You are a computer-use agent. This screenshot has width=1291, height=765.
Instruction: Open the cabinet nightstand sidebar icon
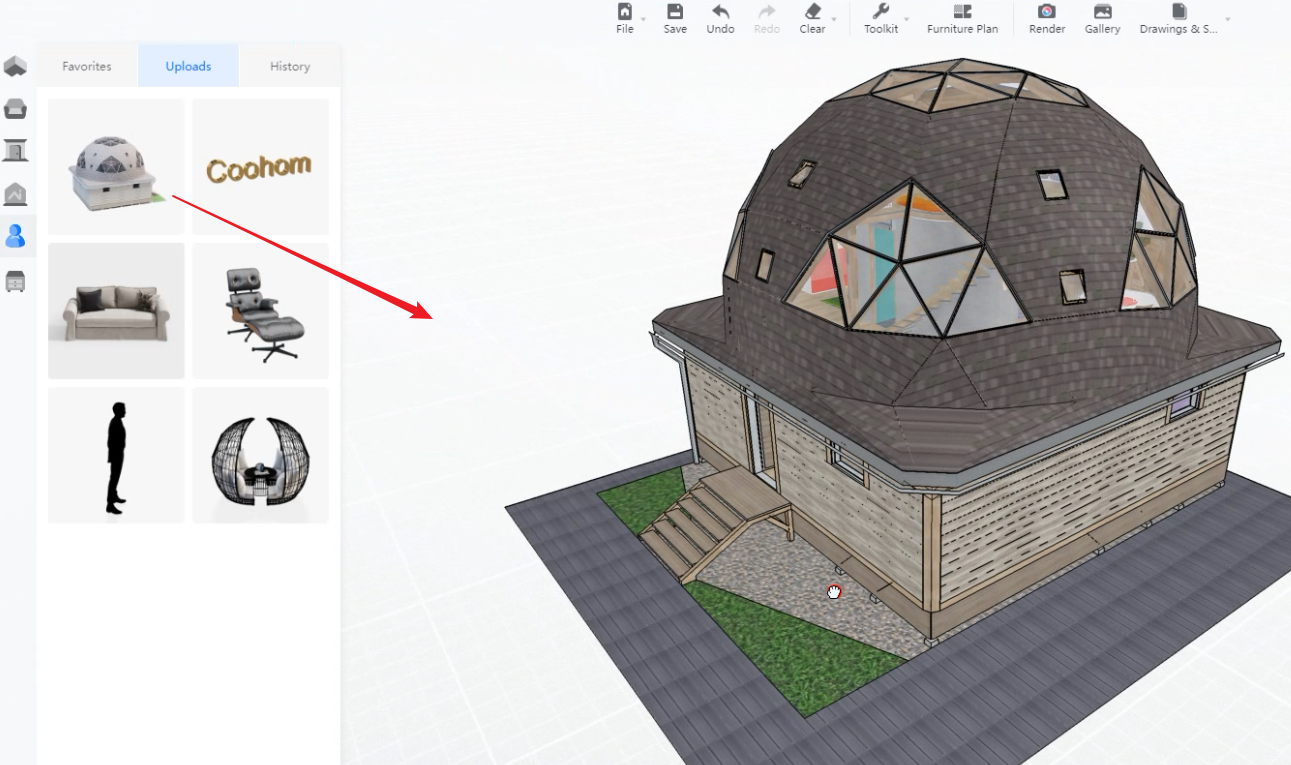tap(15, 281)
